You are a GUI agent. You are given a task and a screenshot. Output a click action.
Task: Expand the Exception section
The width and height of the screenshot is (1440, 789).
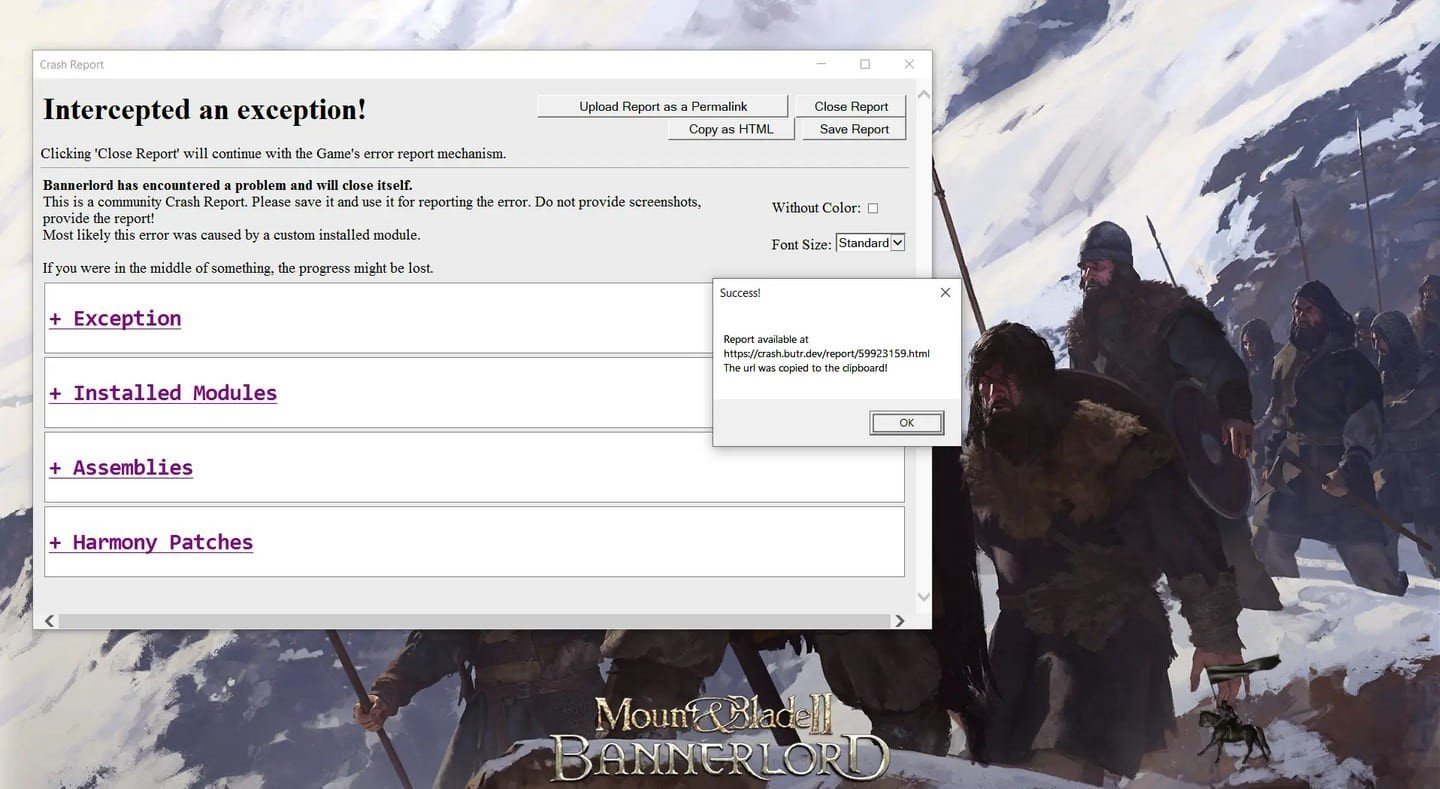tap(115, 318)
